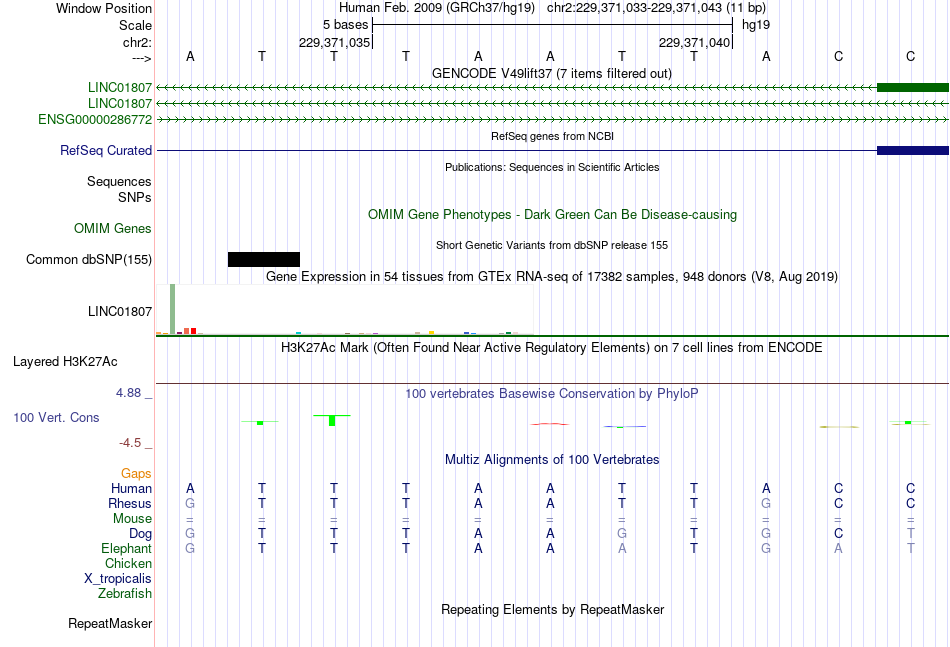Click the 100 Vert. Cons label

[56, 417]
